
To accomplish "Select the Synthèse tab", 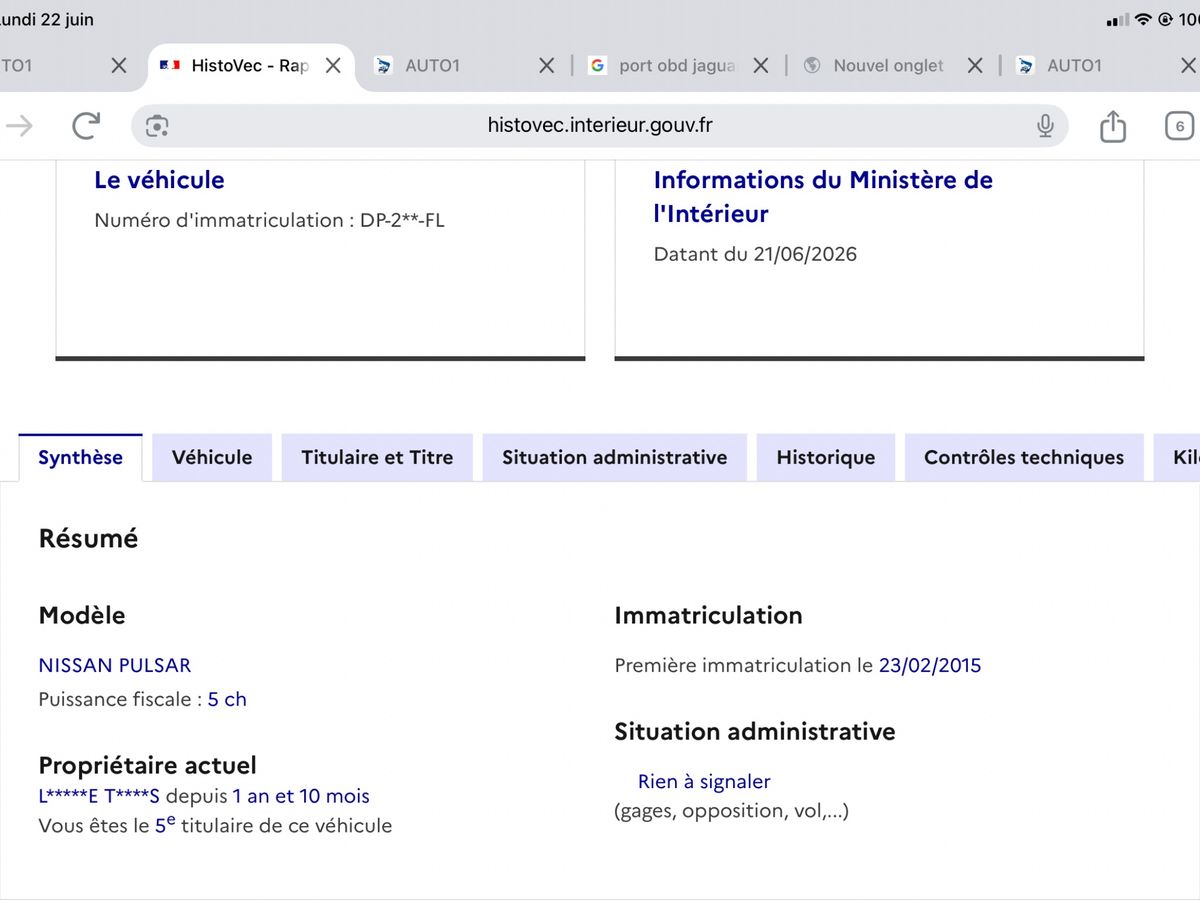I will coord(80,457).
